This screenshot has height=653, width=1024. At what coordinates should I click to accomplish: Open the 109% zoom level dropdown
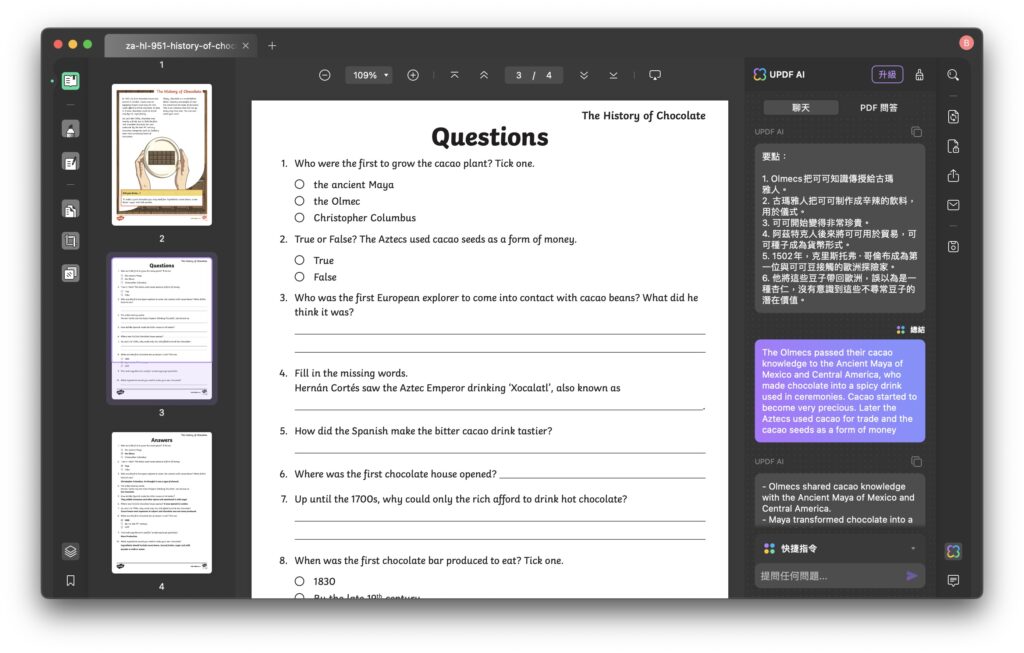tap(370, 75)
